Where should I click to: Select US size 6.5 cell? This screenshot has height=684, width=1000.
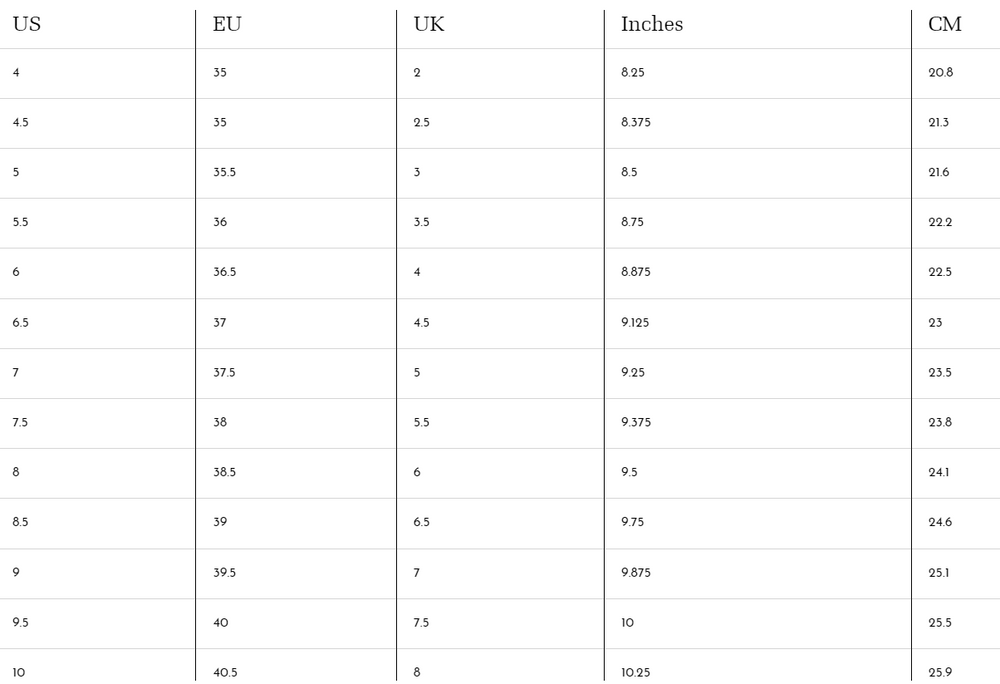coord(21,323)
